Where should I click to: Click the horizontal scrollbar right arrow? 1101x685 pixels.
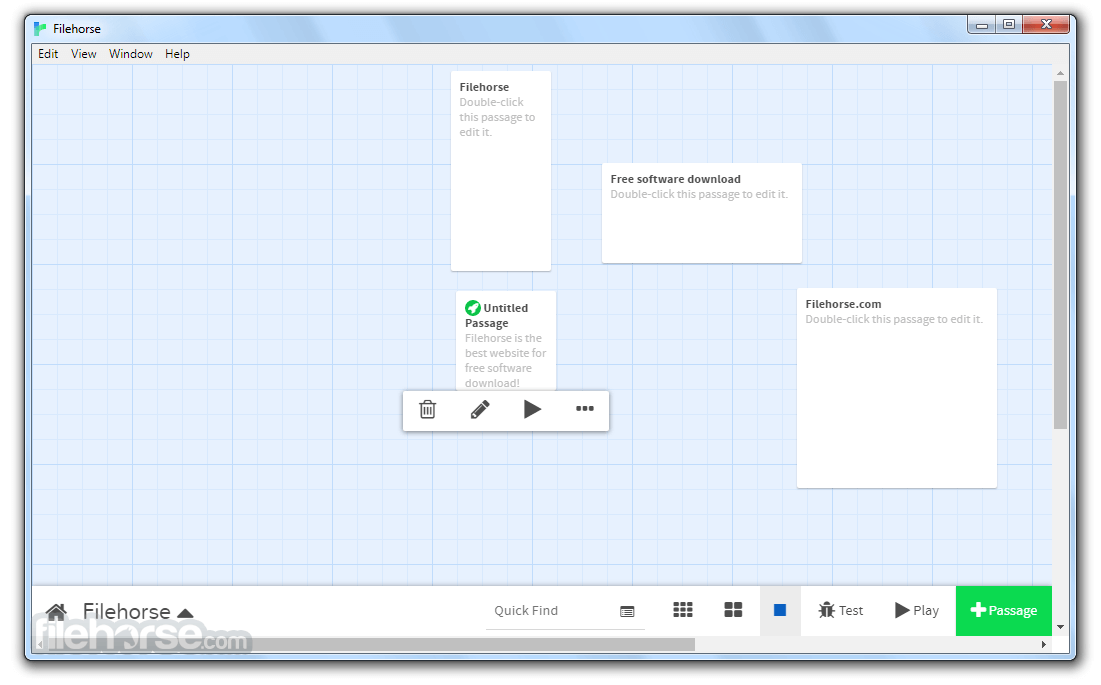[x=1043, y=644]
